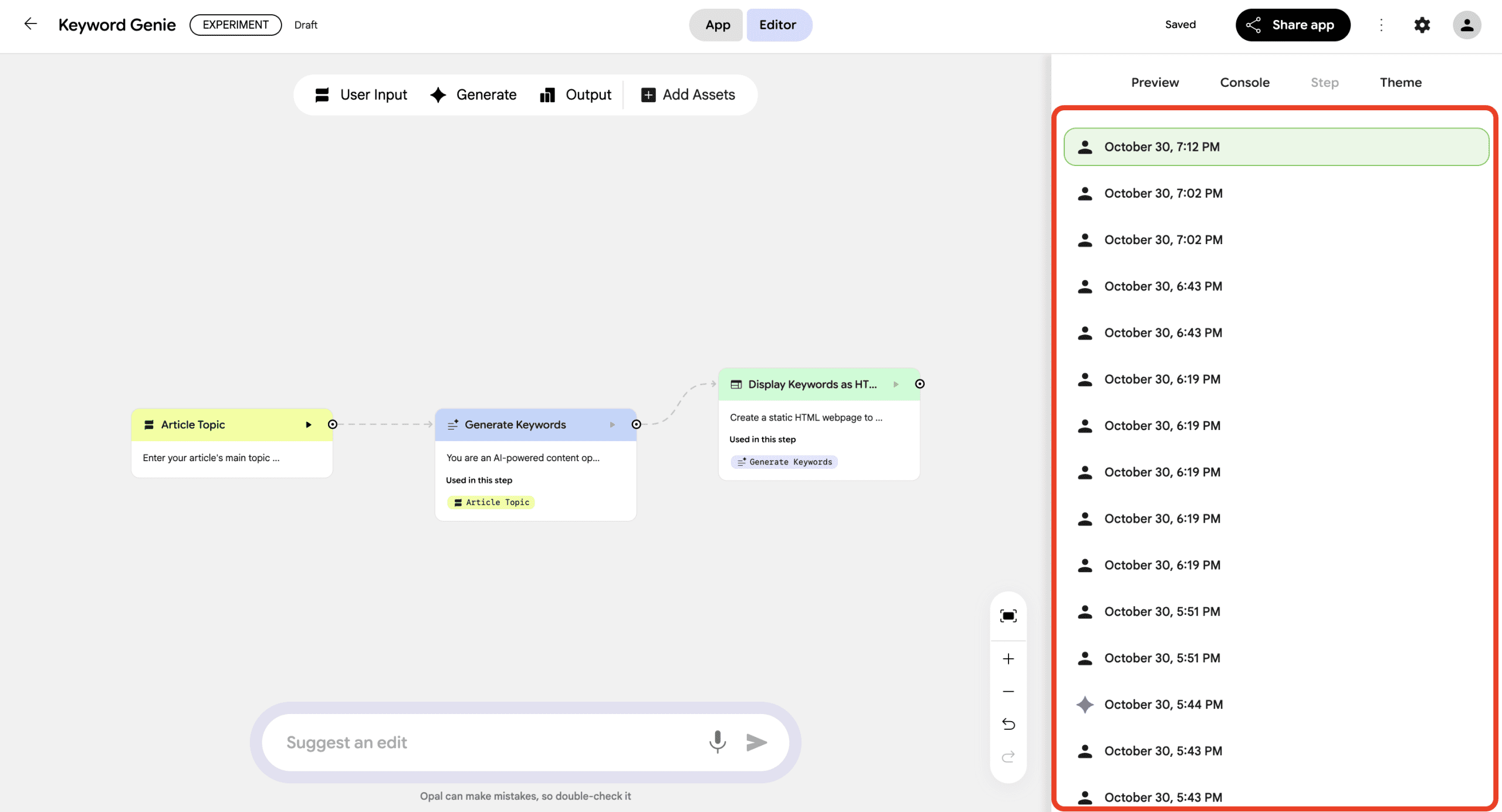
Task: Zoom out using the minus control
Action: (x=1008, y=691)
